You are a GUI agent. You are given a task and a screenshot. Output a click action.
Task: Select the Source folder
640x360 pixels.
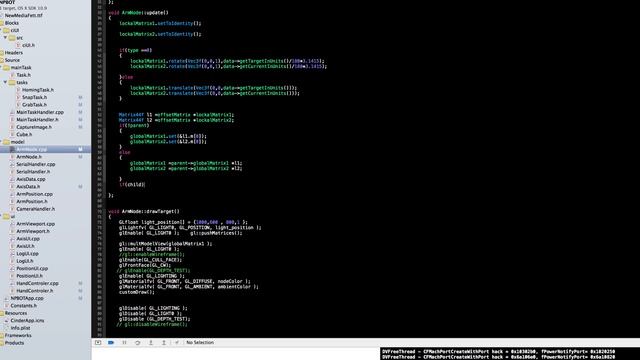tap(12, 60)
